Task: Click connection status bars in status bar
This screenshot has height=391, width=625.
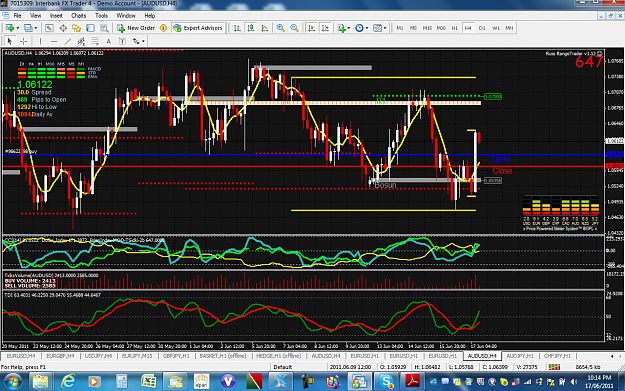Action: pyautogui.click(x=554, y=367)
